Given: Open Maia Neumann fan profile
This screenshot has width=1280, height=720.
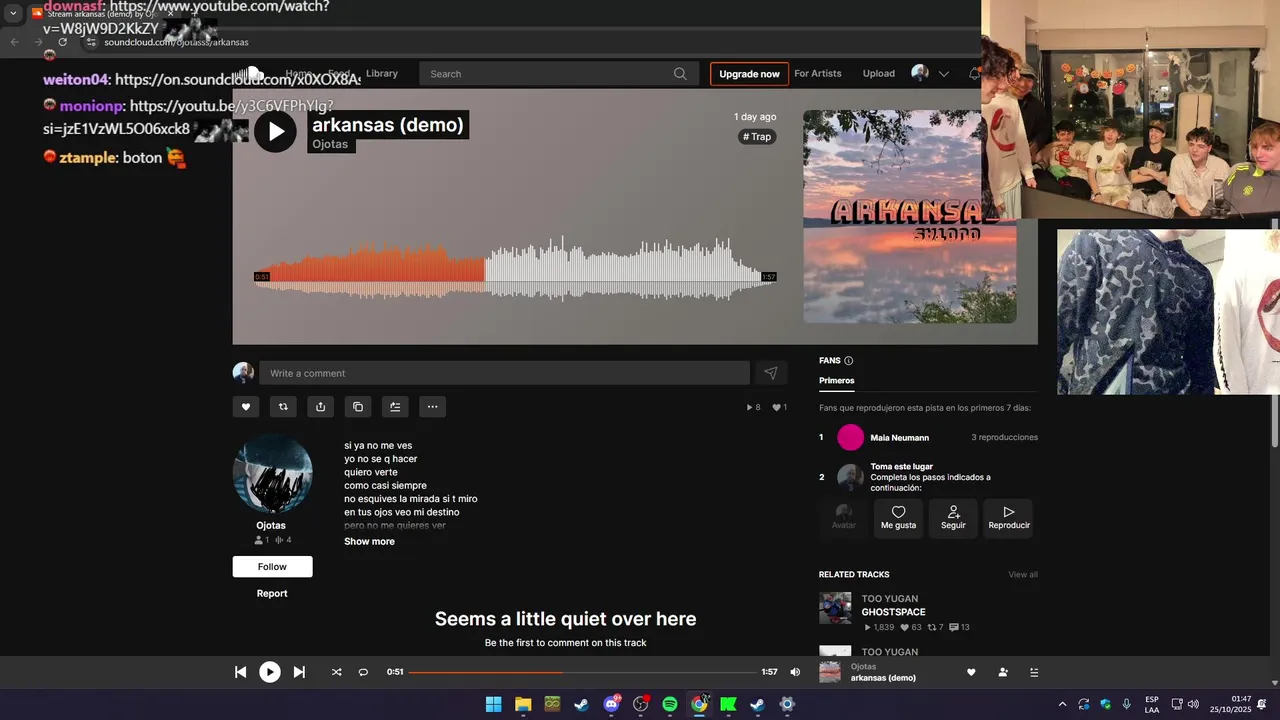Looking at the screenshot, I should pyautogui.click(x=899, y=438).
